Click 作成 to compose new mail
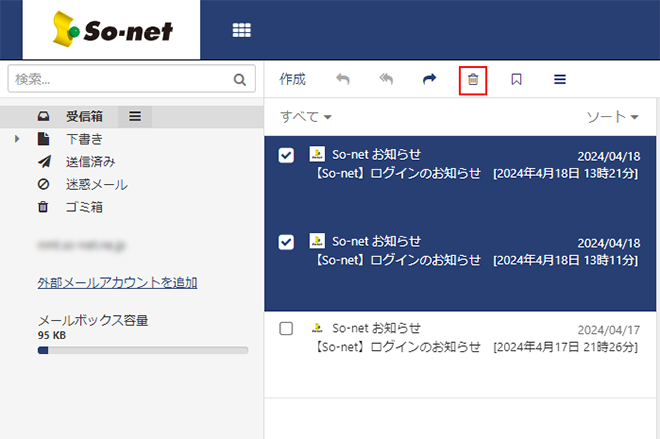The height and width of the screenshot is (439, 660). (292, 80)
